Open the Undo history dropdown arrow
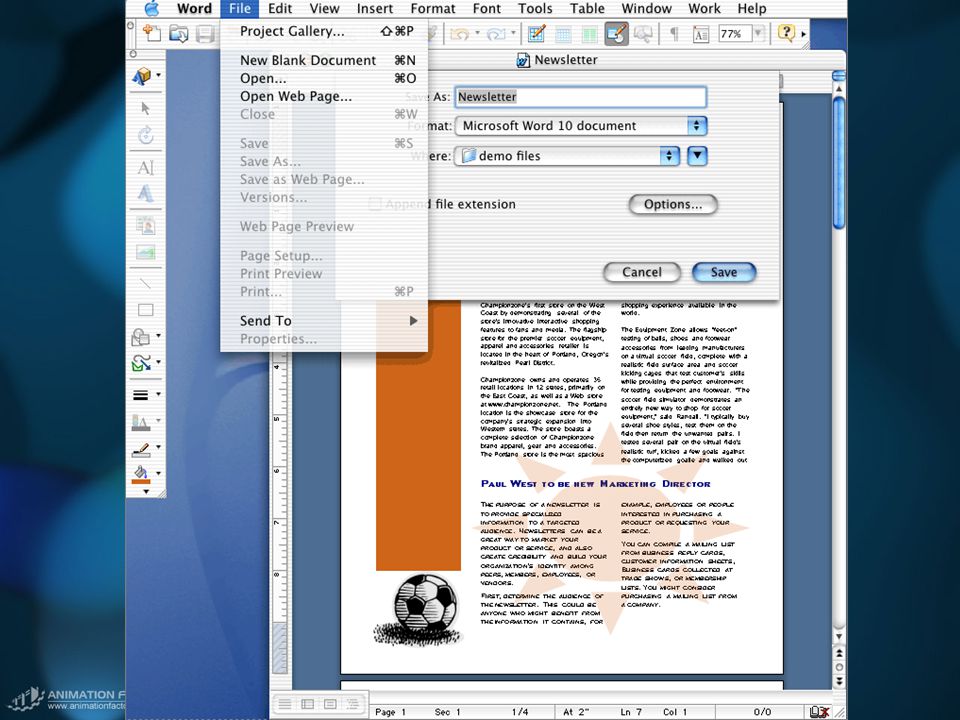This screenshot has height=720, width=960. 477,33
